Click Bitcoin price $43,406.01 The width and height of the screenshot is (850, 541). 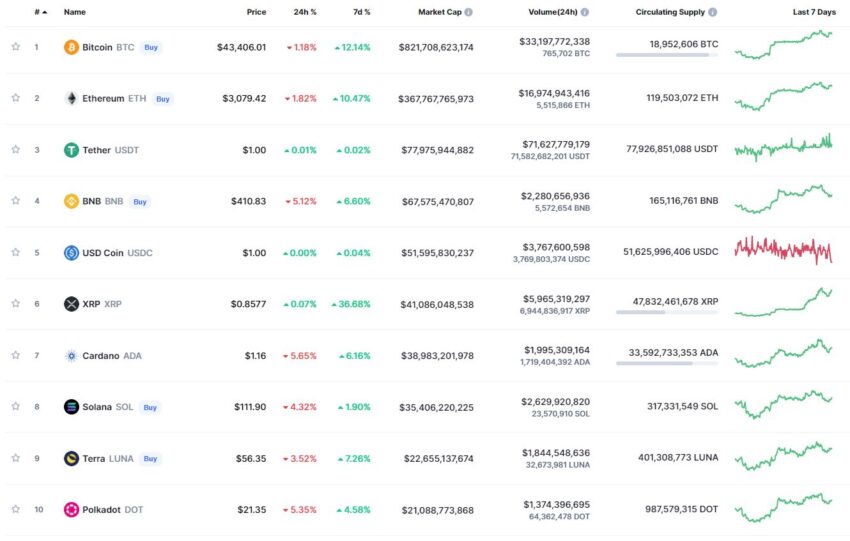click(x=241, y=47)
